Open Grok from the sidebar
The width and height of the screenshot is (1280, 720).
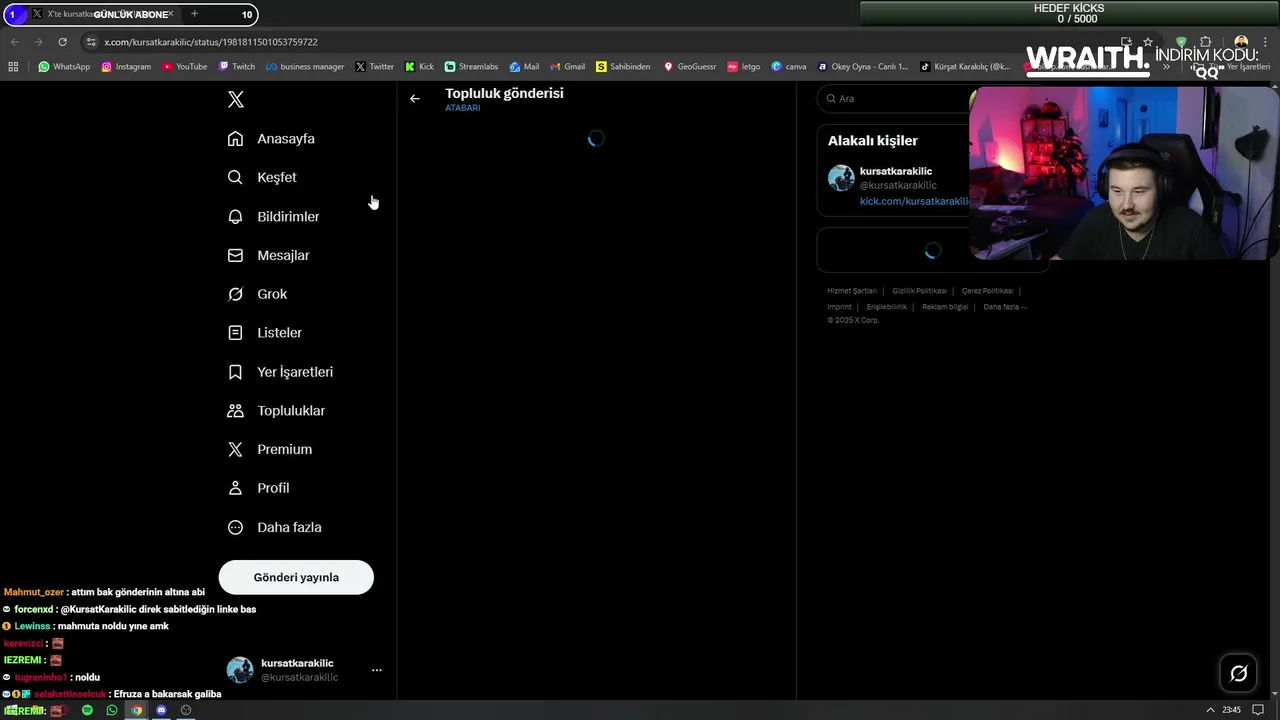[x=257, y=294]
